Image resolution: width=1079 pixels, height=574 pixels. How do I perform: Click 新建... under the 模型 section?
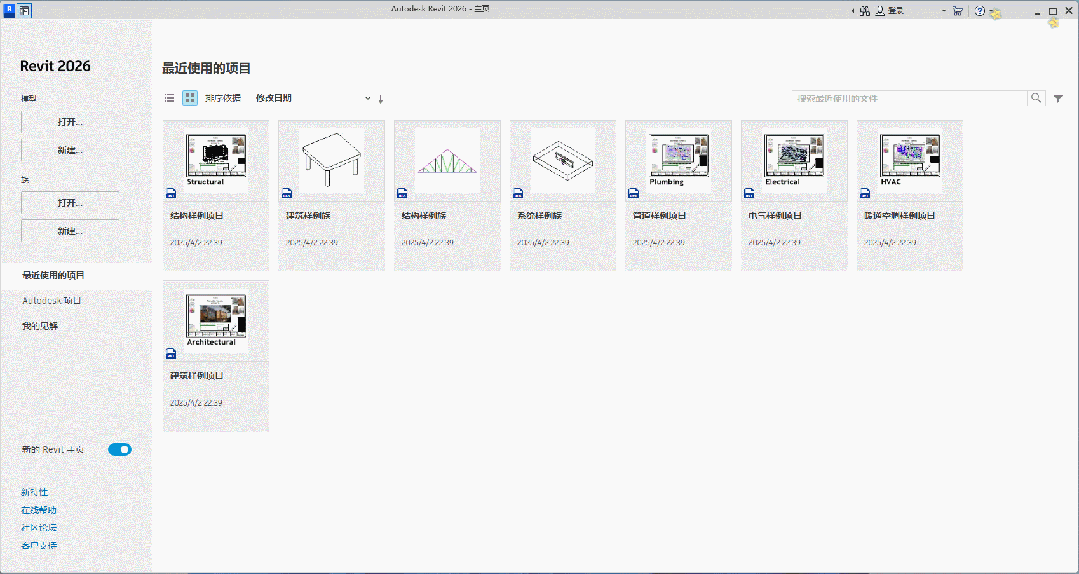click(x=70, y=150)
